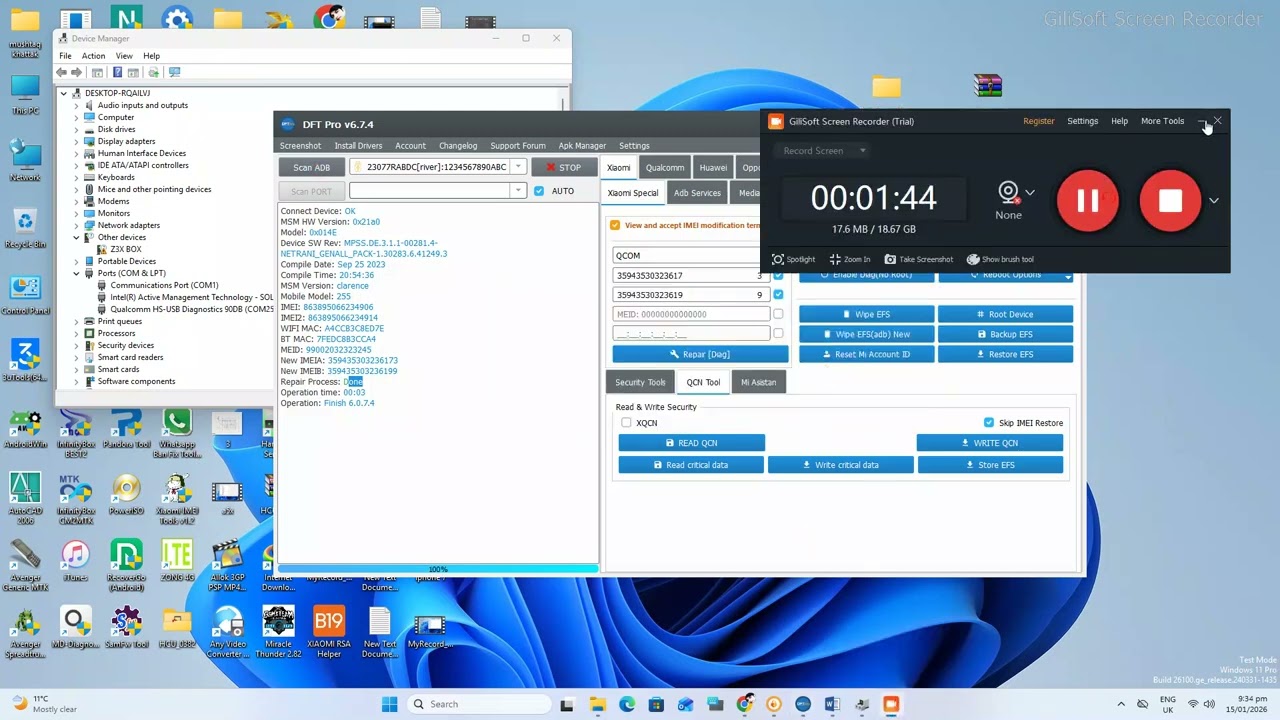This screenshot has width=1280, height=720.
Task: Click the Repair [Diag] button
Action: click(x=700, y=354)
